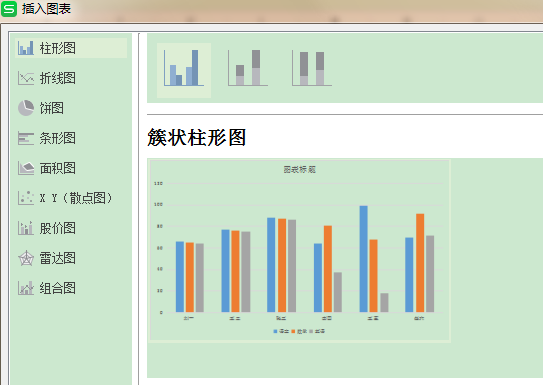Click the chart title in preview
543x385 pixels.
coord(300,169)
